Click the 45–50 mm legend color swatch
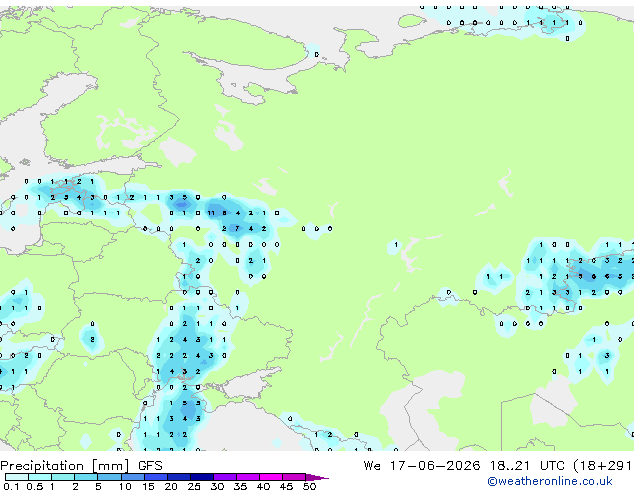Image resolution: width=634 pixels, height=490 pixels. click(x=294, y=477)
